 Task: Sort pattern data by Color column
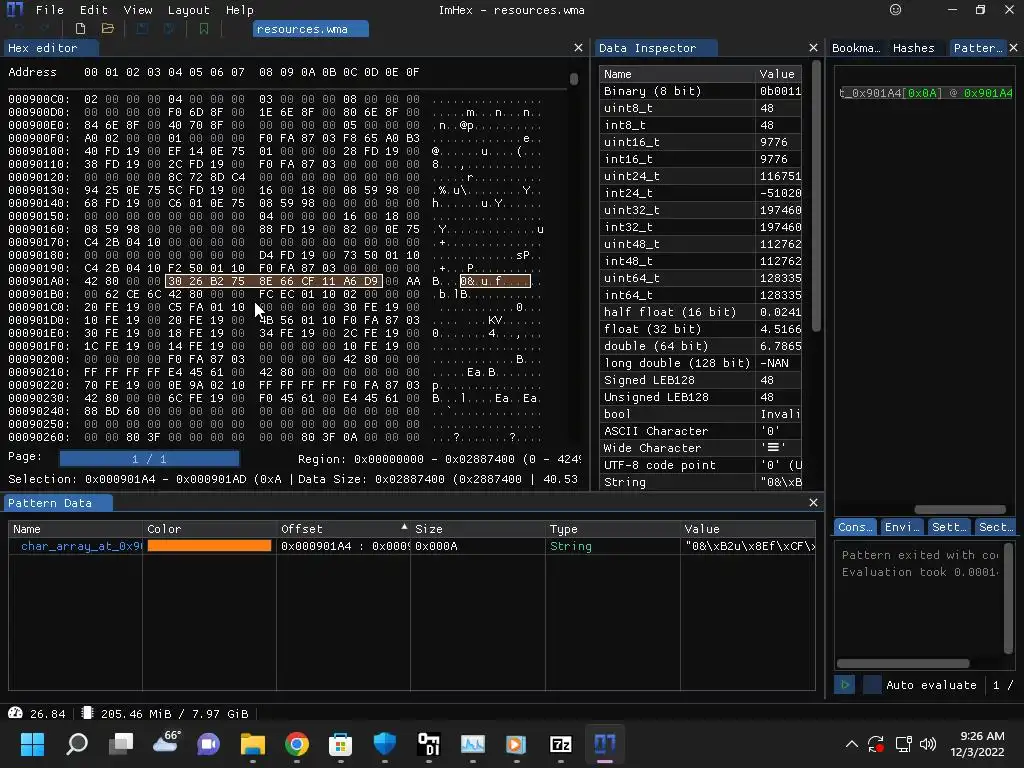pos(209,528)
